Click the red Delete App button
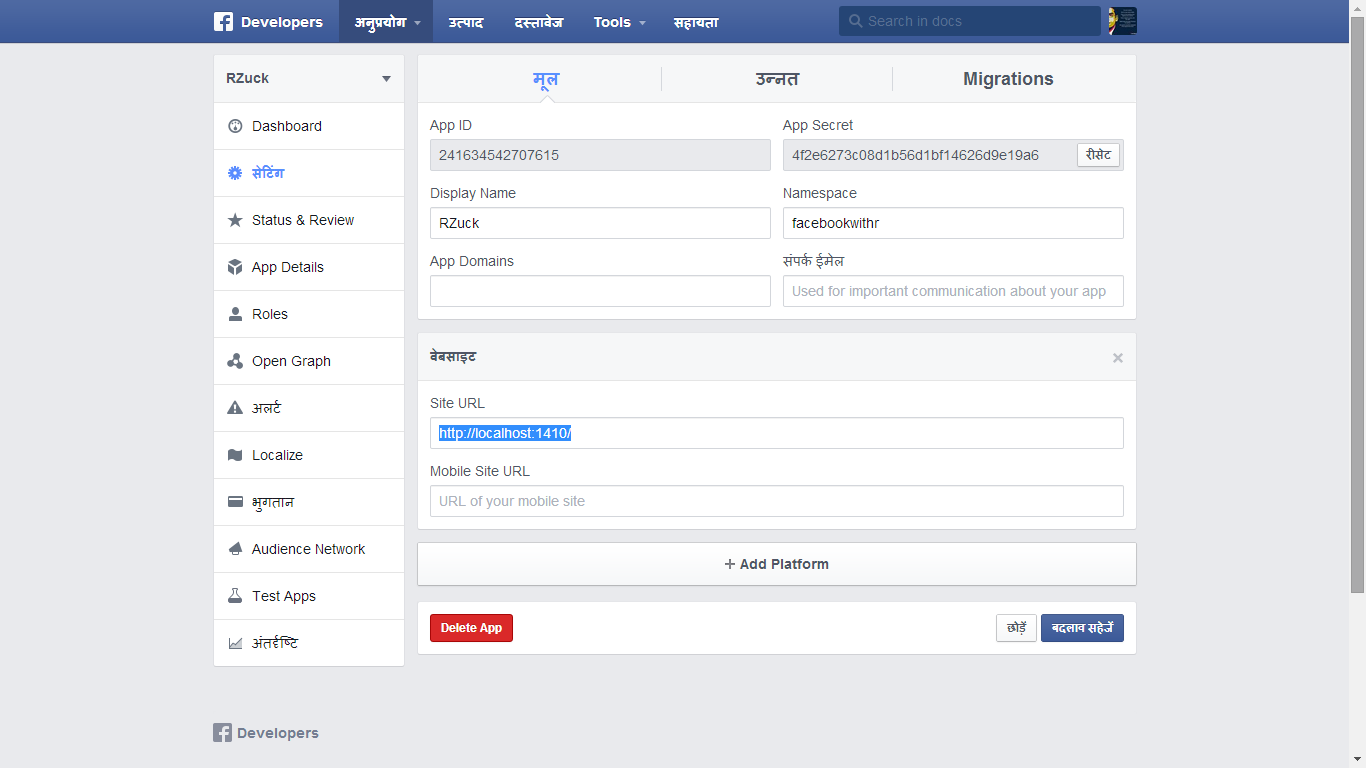The height and width of the screenshot is (768, 1366). [471, 628]
